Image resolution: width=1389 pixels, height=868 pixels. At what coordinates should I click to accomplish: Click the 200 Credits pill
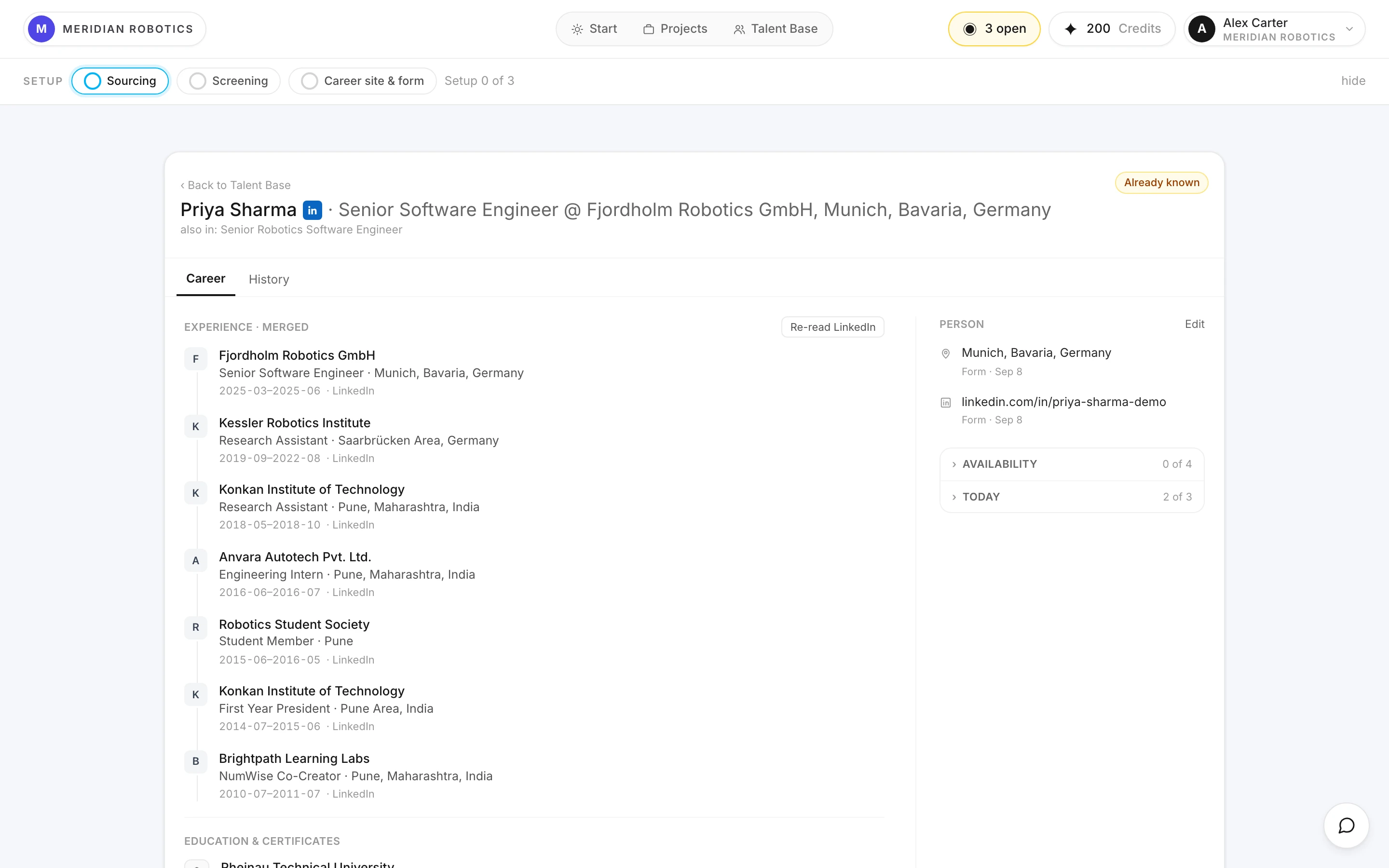(1112, 29)
